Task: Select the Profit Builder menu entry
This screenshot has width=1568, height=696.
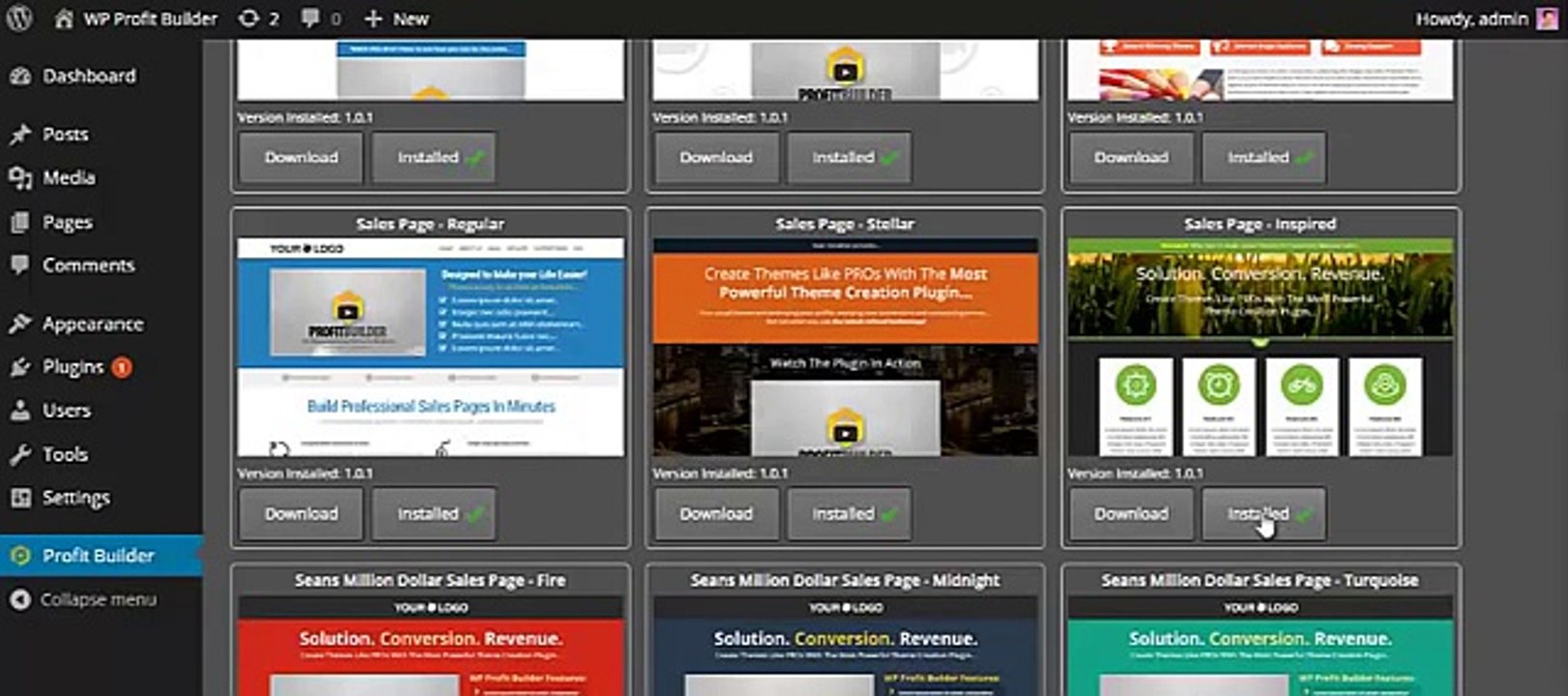Action: pos(102,556)
